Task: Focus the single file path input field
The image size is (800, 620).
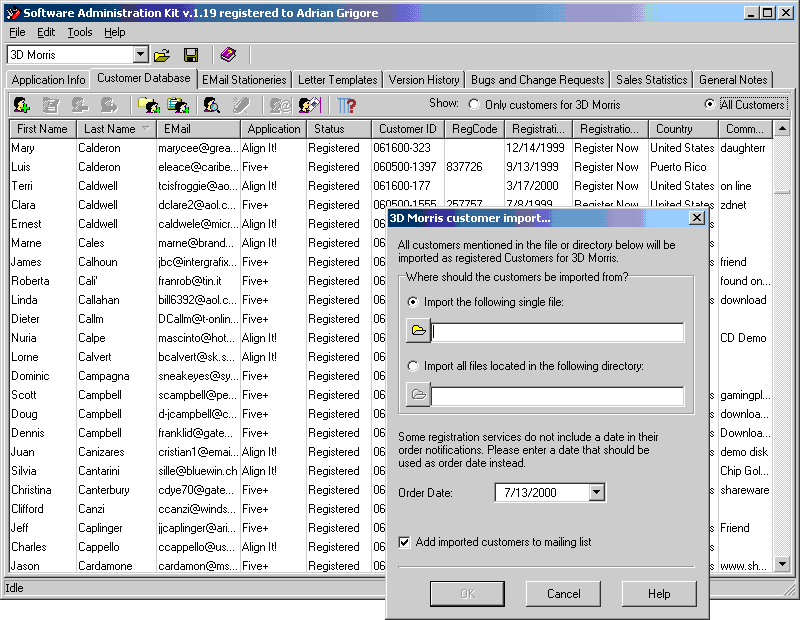Action: 557,332
